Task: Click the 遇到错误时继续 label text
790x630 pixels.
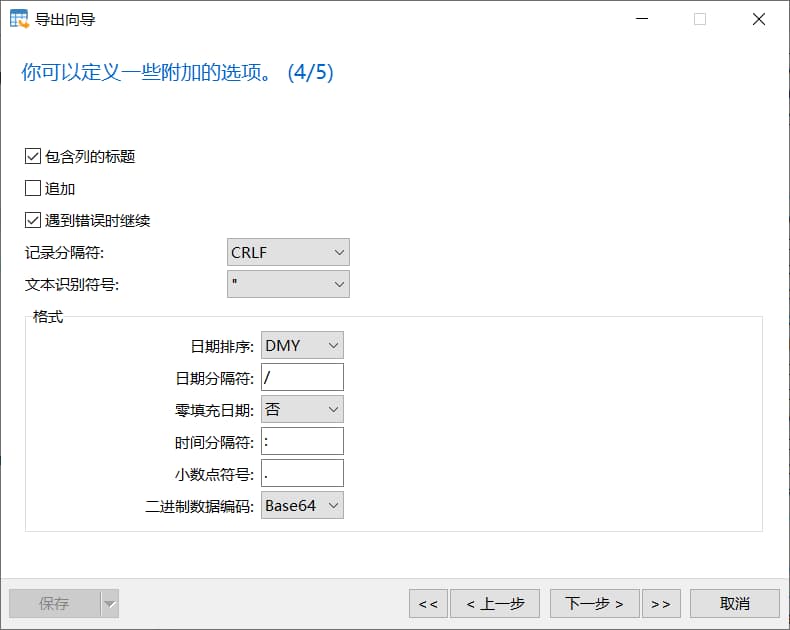Action: [x=98, y=220]
